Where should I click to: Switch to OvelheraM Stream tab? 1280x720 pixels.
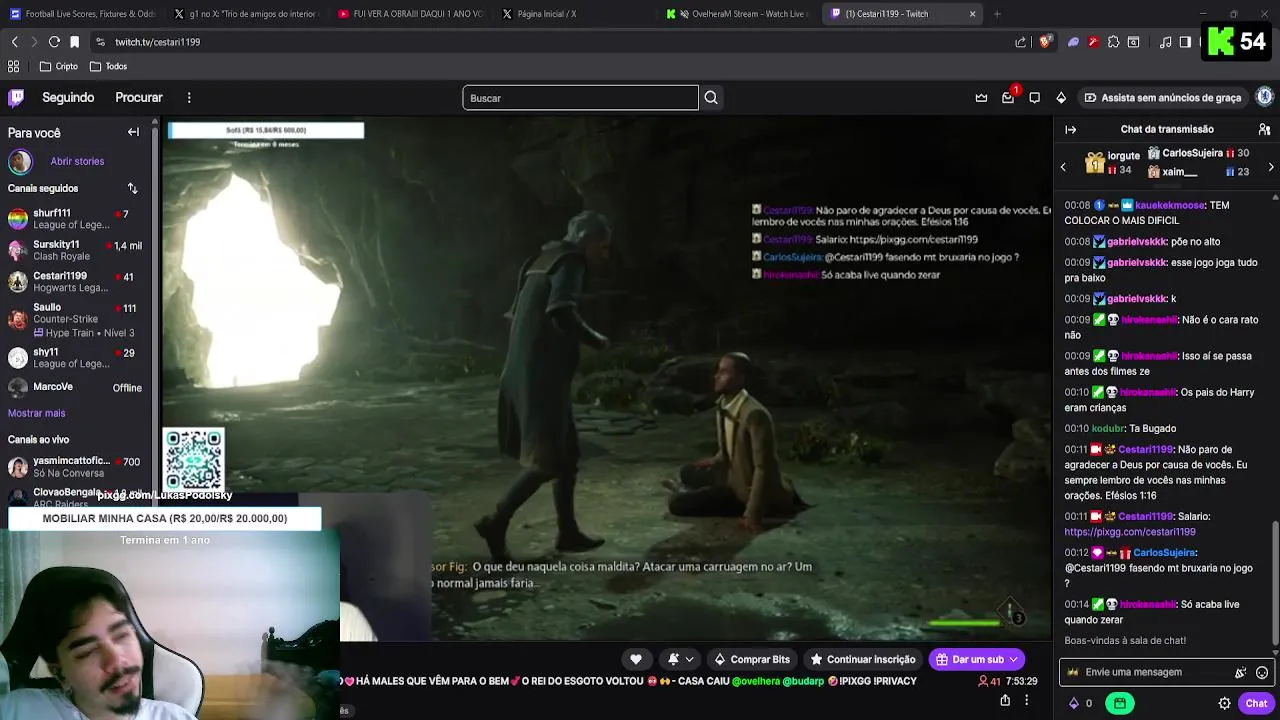click(738, 14)
